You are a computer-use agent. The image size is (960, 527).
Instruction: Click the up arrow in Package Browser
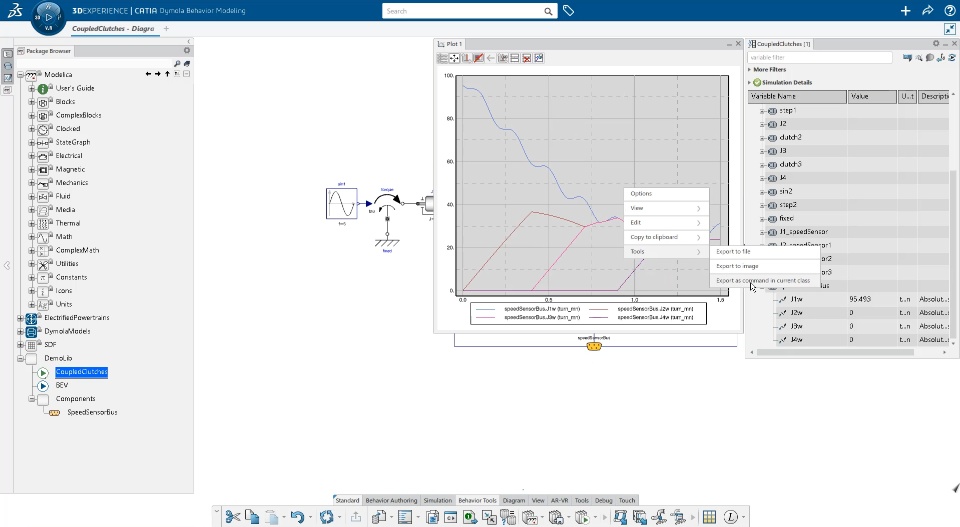point(167,74)
